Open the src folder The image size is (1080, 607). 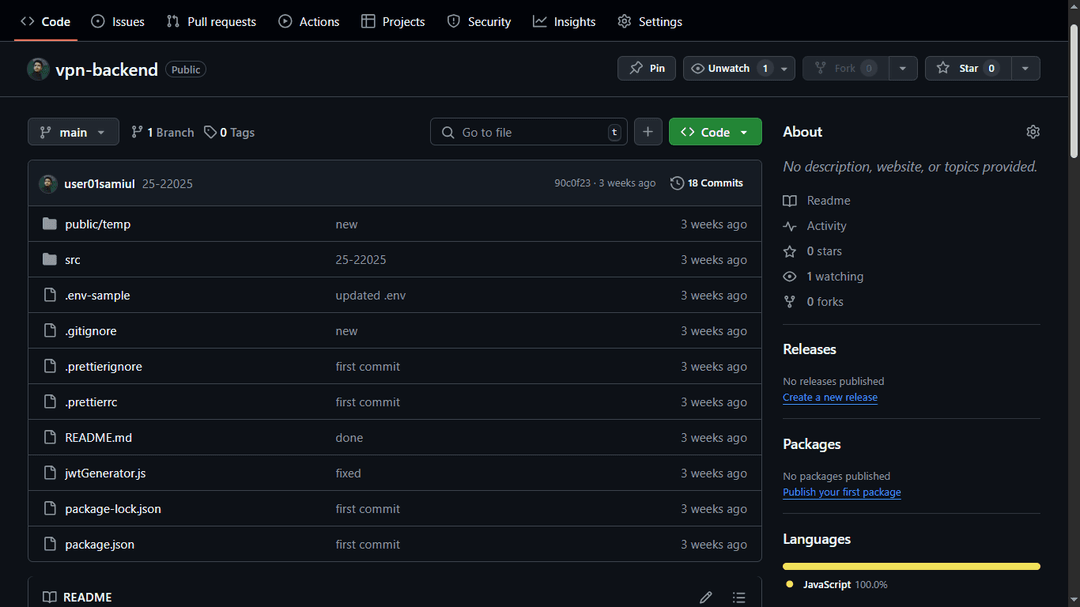(72, 260)
